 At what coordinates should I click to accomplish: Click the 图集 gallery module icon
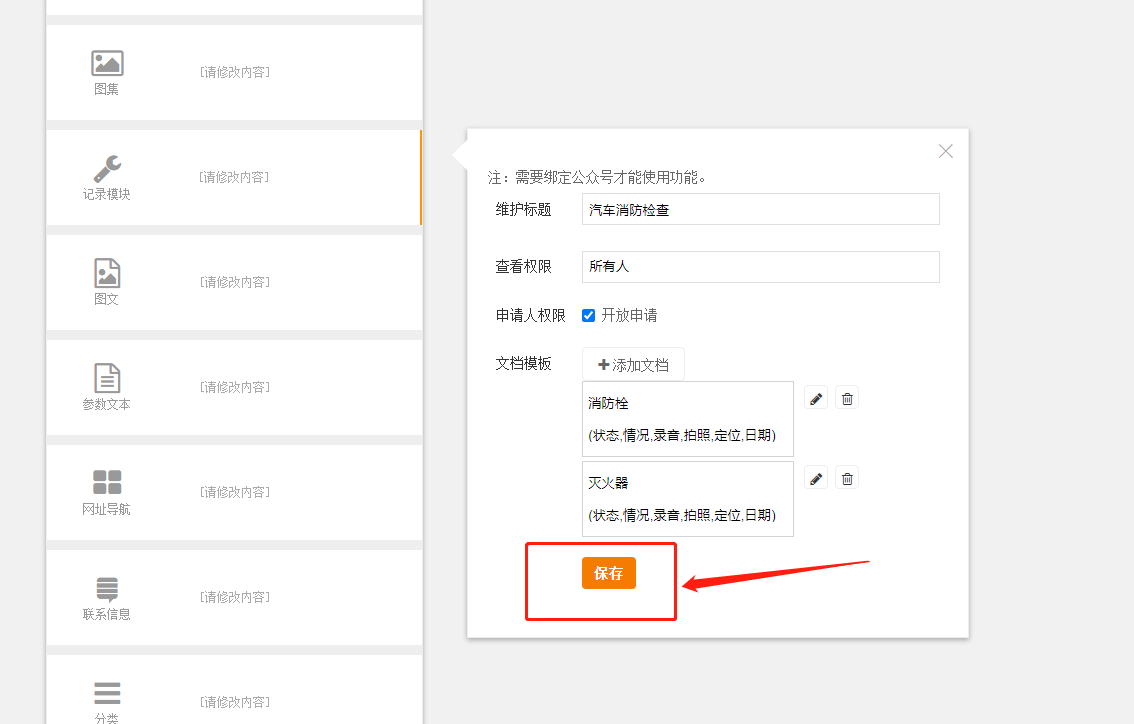pos(107,64)
